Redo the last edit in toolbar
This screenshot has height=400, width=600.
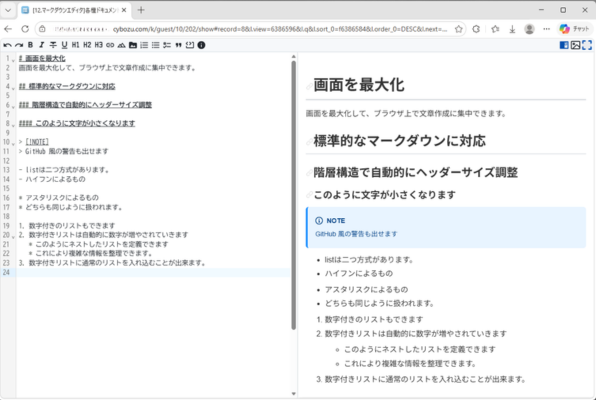(x=19, y=45)
